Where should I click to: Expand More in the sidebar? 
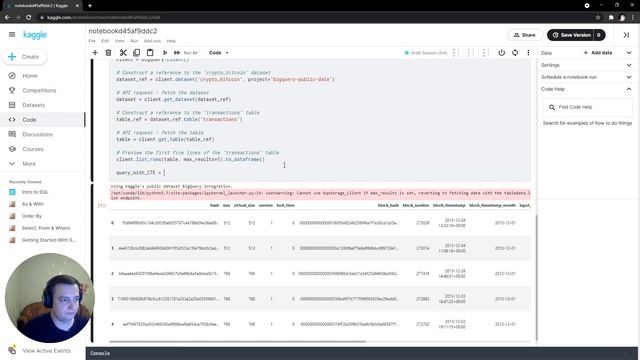pyautogui.click(x=29, y=164)
